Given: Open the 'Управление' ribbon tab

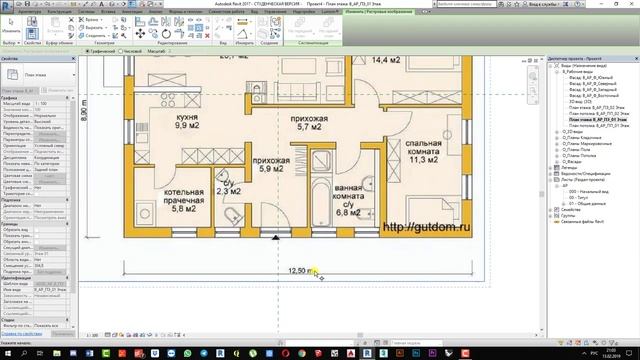Looking at the screenshot, I should 275,12.
